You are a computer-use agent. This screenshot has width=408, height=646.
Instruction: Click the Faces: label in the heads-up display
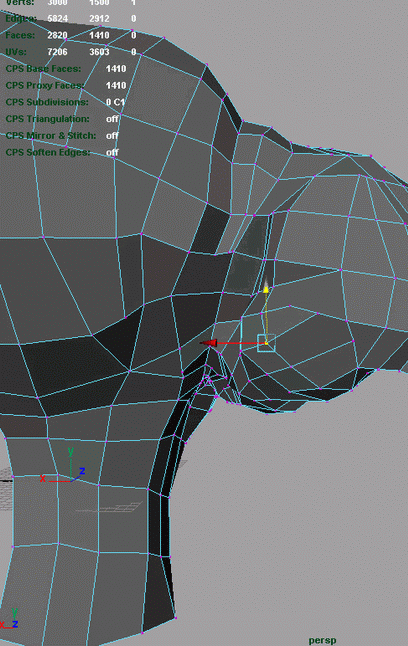20,35
